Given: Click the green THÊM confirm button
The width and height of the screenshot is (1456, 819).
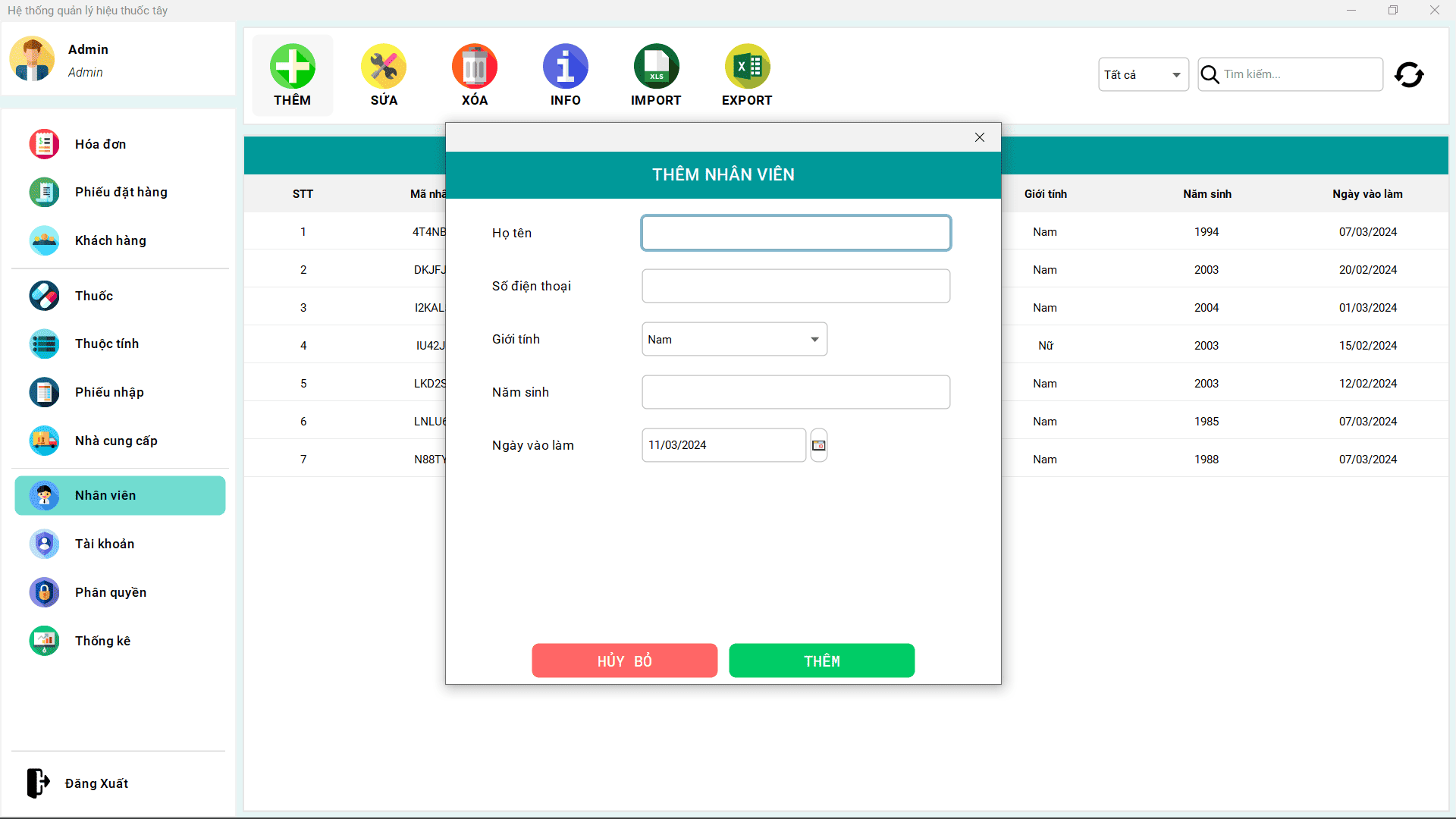Looking at the screenshot, I should pyautogui.click(x=821, y=661).
